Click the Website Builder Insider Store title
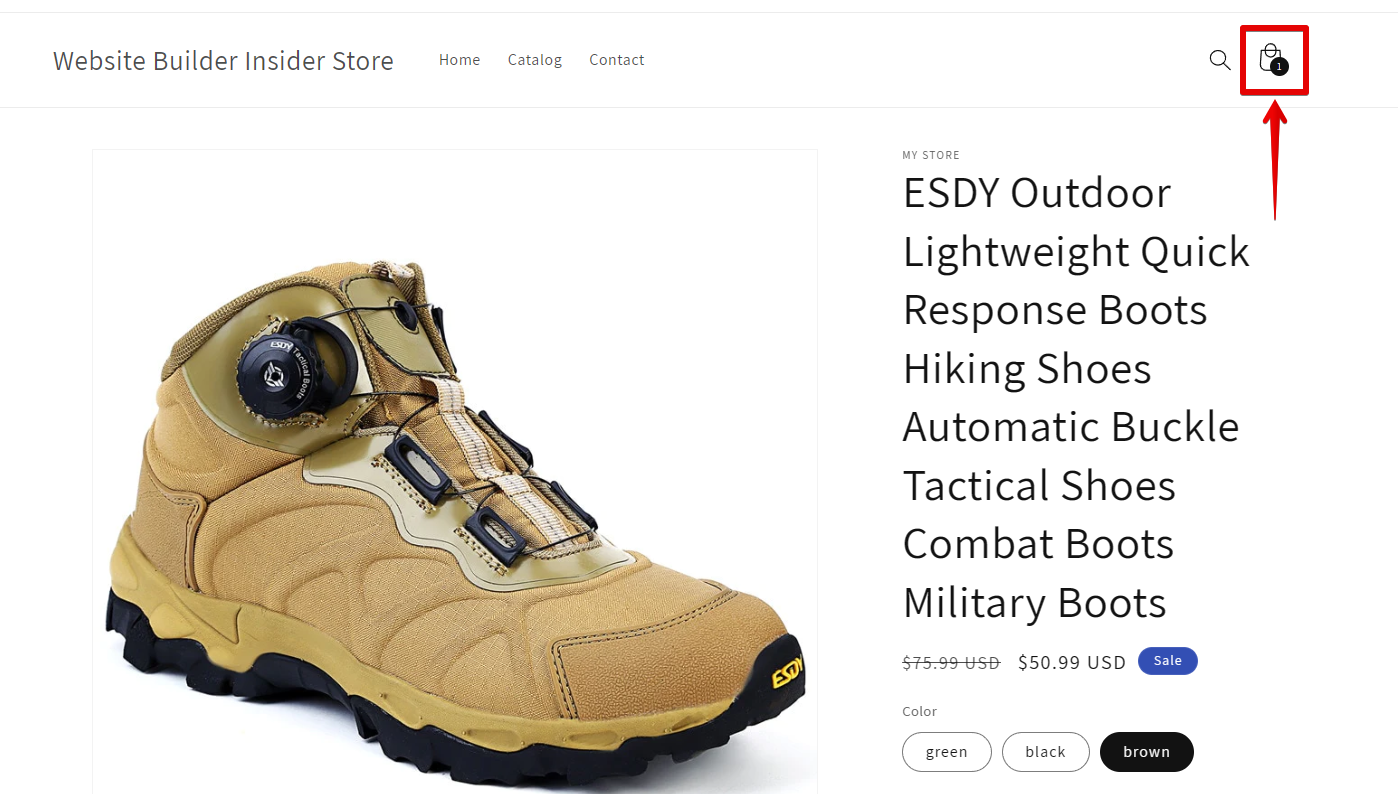The width and height of the screenshot is (1398, 794). pyautogui.click(x=223, y=61)
